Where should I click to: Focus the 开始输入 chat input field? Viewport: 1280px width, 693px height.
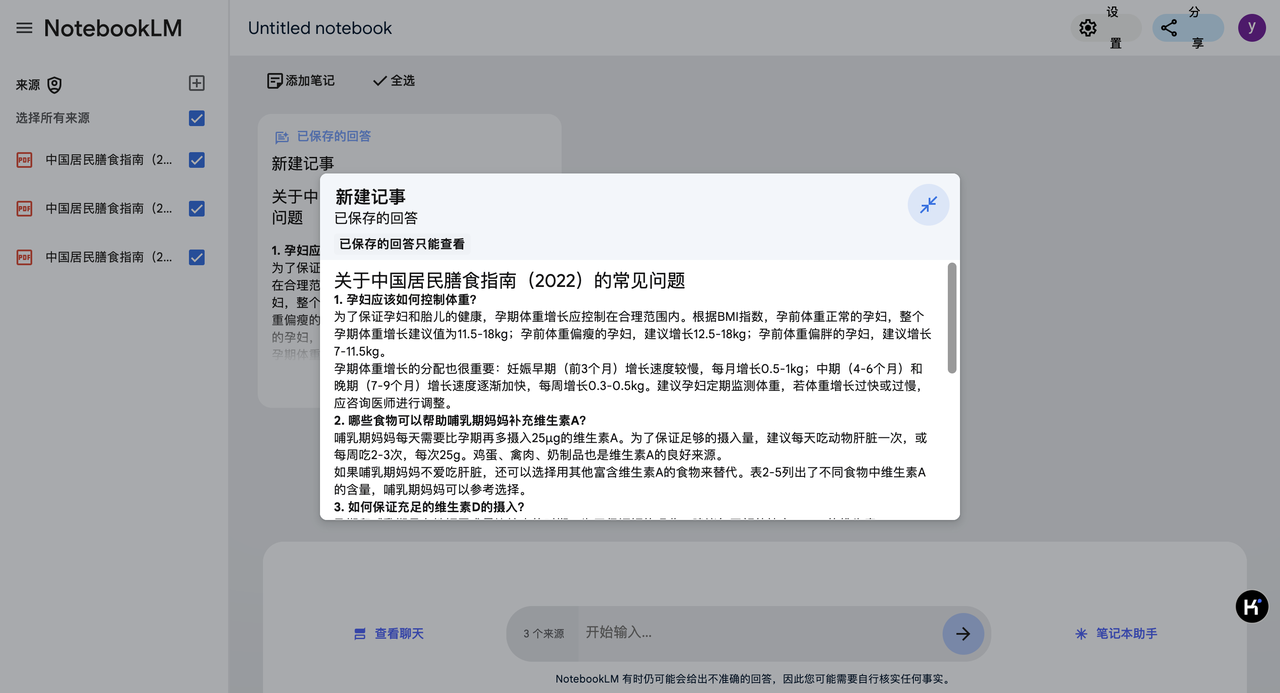point(760,633)
